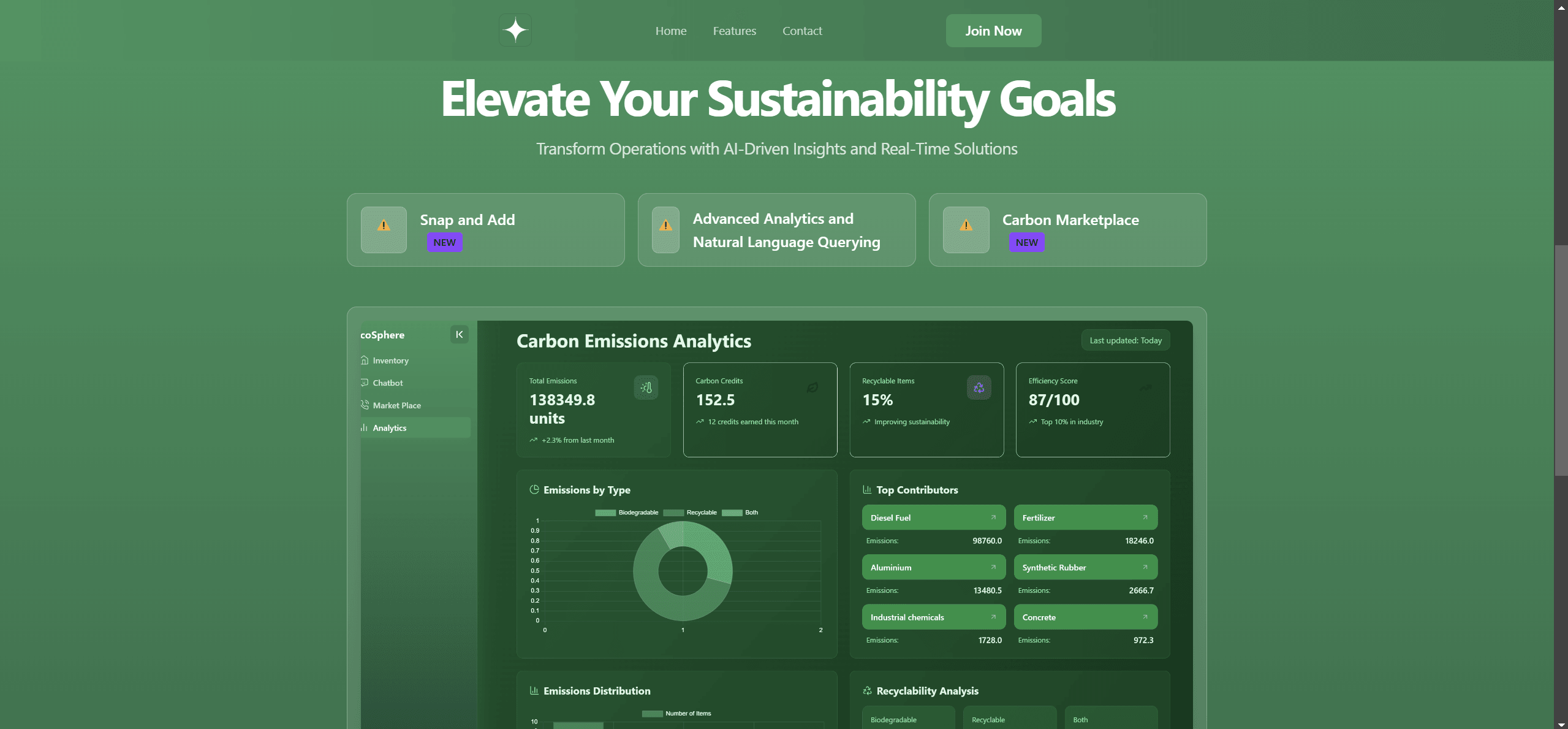Click the Recyclable Items recycle icon
This screenshot has height=729, width=1568.
pyautogui.click(x=979, y=387)
